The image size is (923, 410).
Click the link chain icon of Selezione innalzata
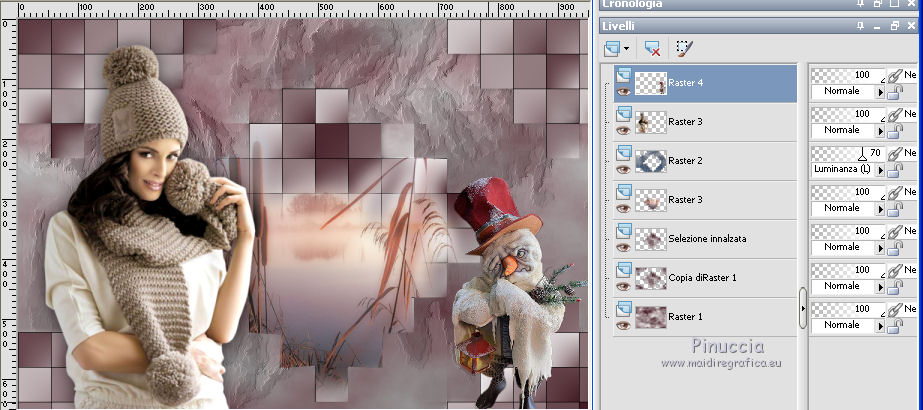pos(895,231)
